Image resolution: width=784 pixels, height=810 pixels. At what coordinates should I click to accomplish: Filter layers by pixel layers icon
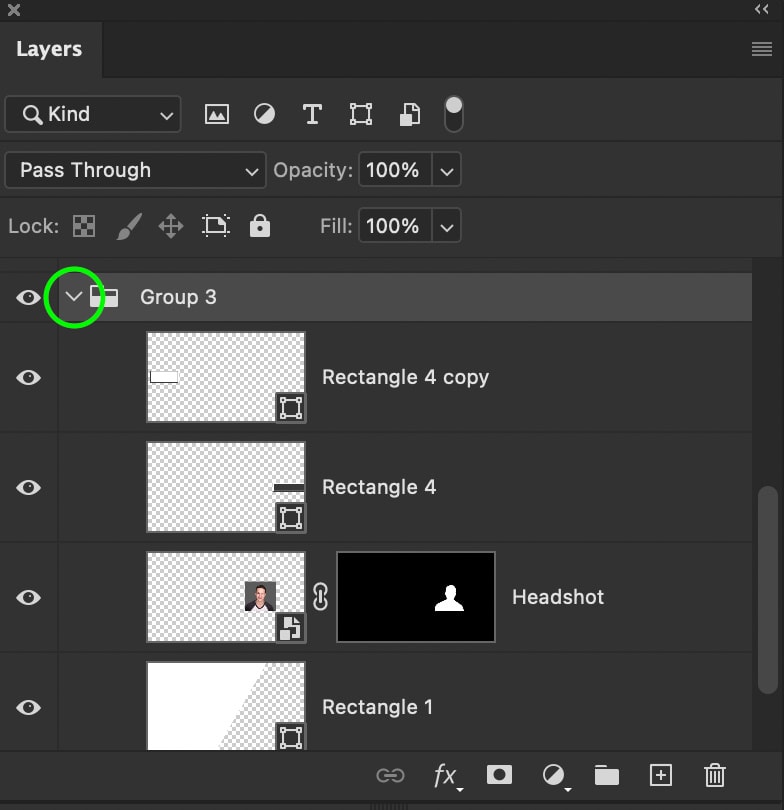pyautogui.click(x=217, y=114)
